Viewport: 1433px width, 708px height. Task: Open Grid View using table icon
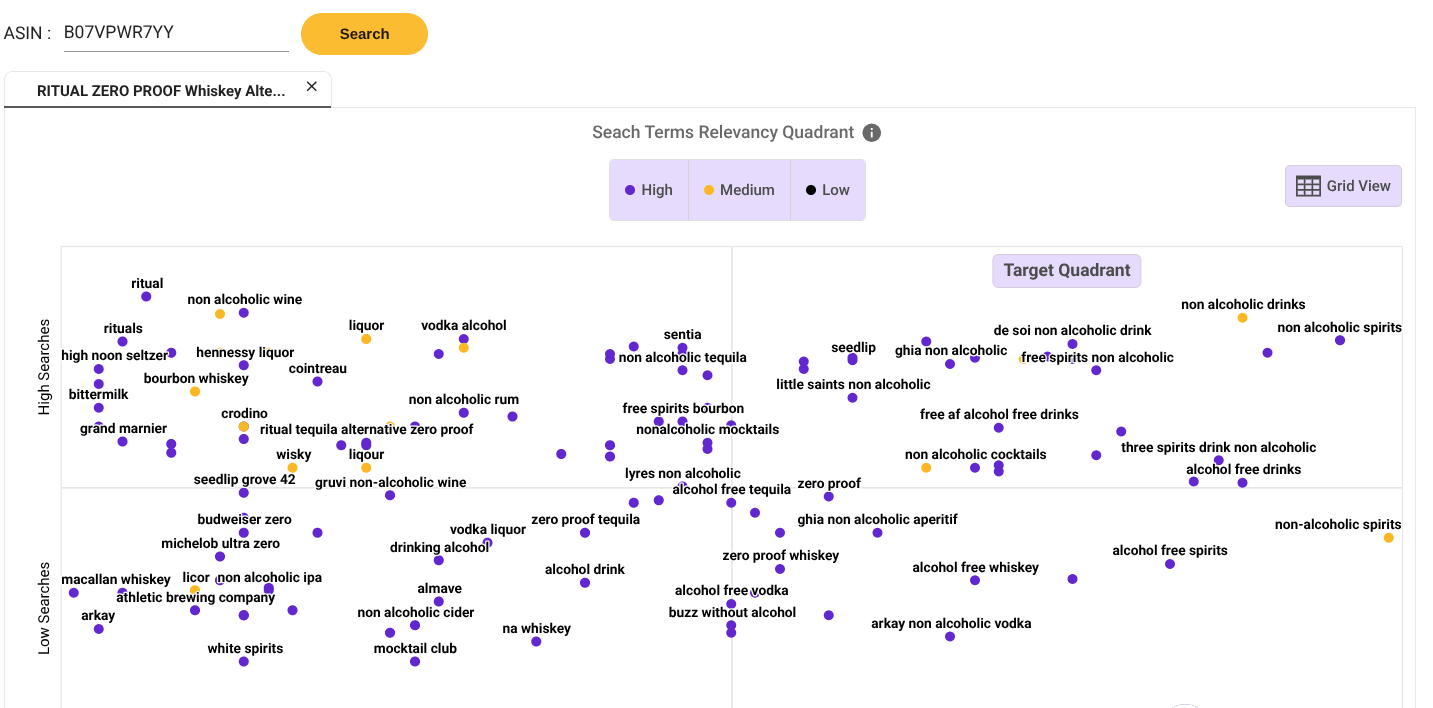(x=1343, y=186)
